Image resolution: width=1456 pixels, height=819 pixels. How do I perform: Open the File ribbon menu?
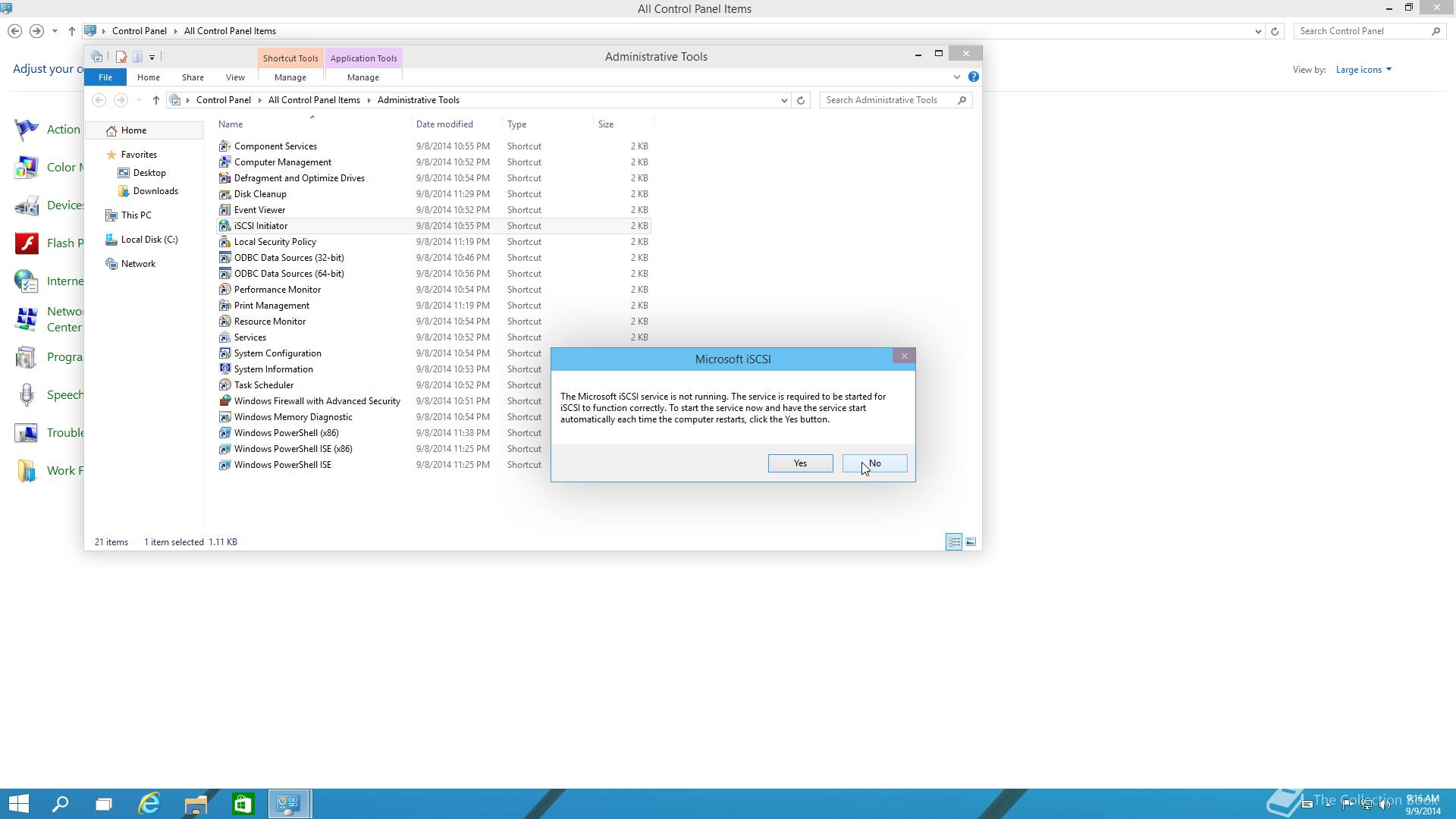(105, 77)
